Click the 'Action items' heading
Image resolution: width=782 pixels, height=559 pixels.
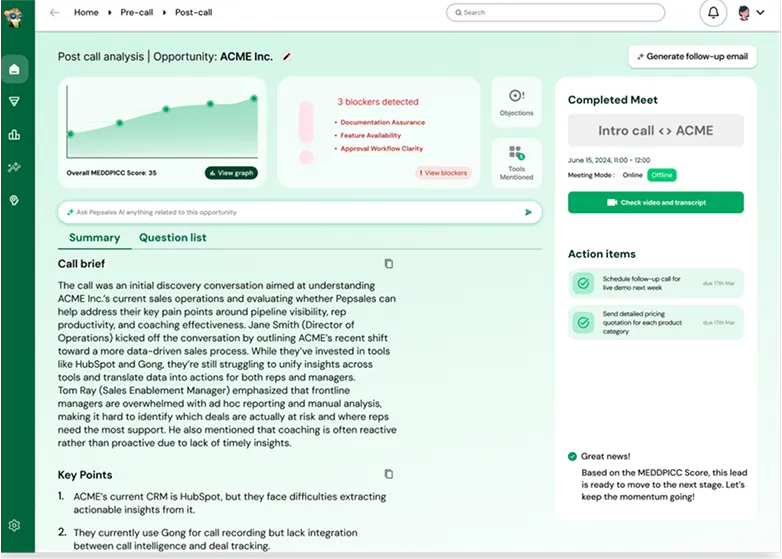pos(601,254)
